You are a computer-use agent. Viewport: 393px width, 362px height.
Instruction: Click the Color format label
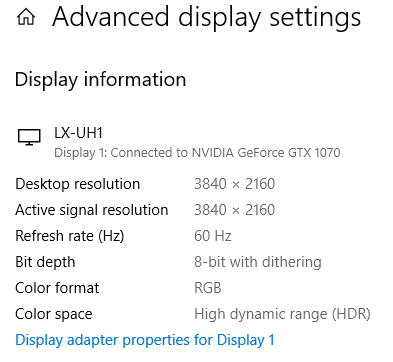pos(57,288)
